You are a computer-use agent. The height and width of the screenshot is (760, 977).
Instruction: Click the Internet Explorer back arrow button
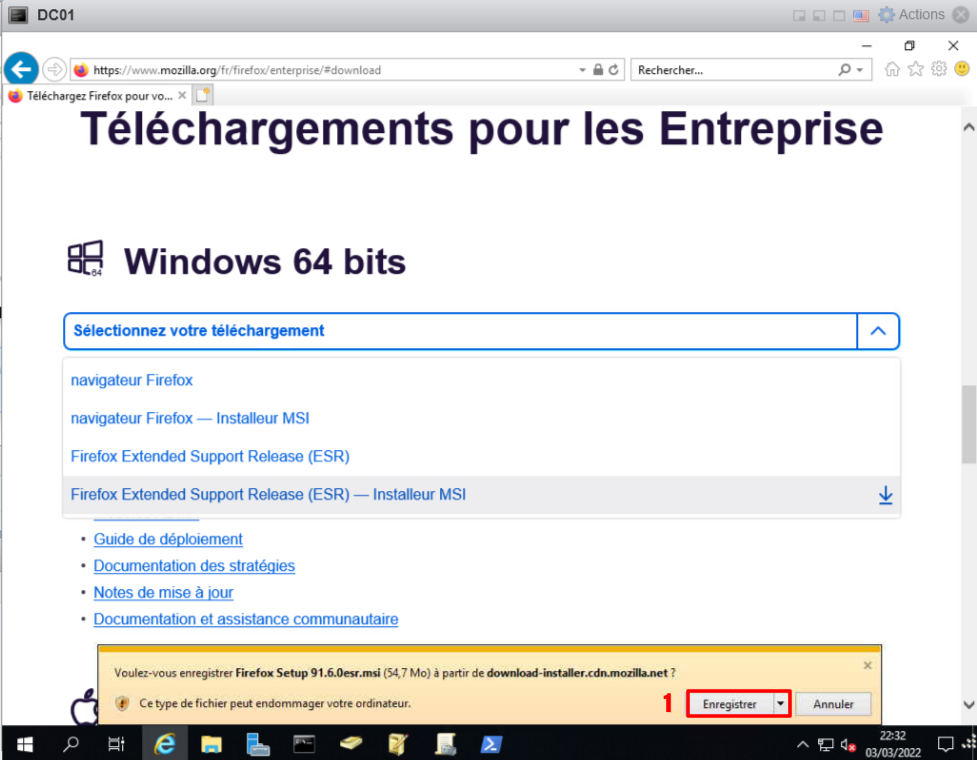(x=21, y=70)
